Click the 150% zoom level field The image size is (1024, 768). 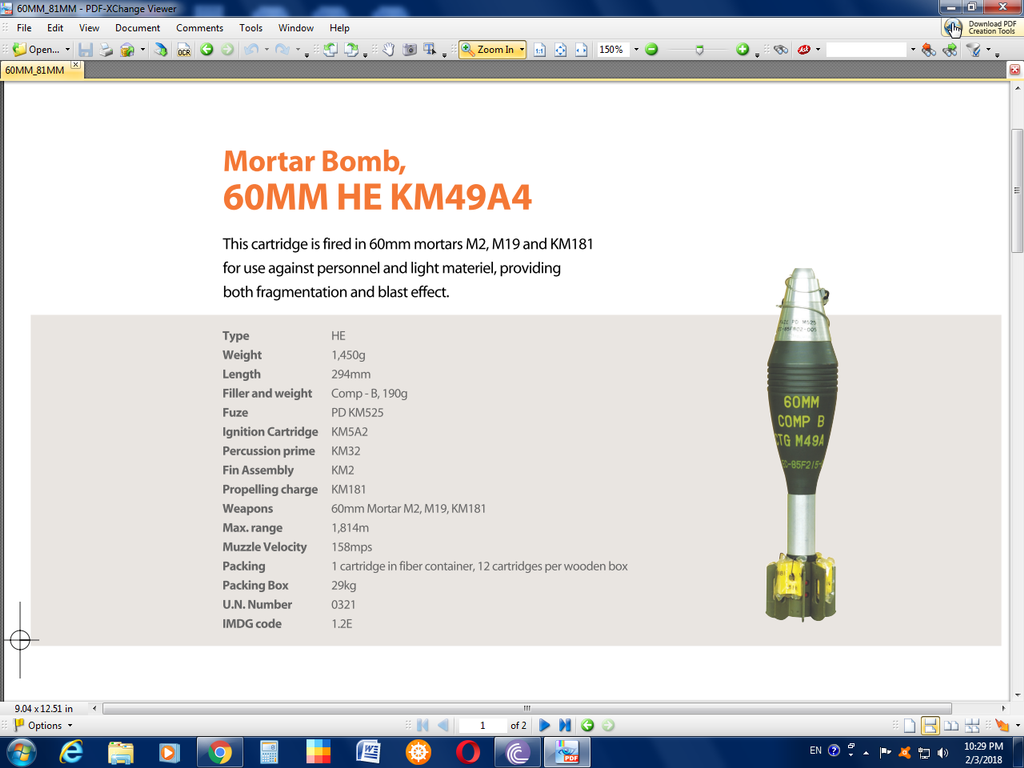[x=613, y=50]
